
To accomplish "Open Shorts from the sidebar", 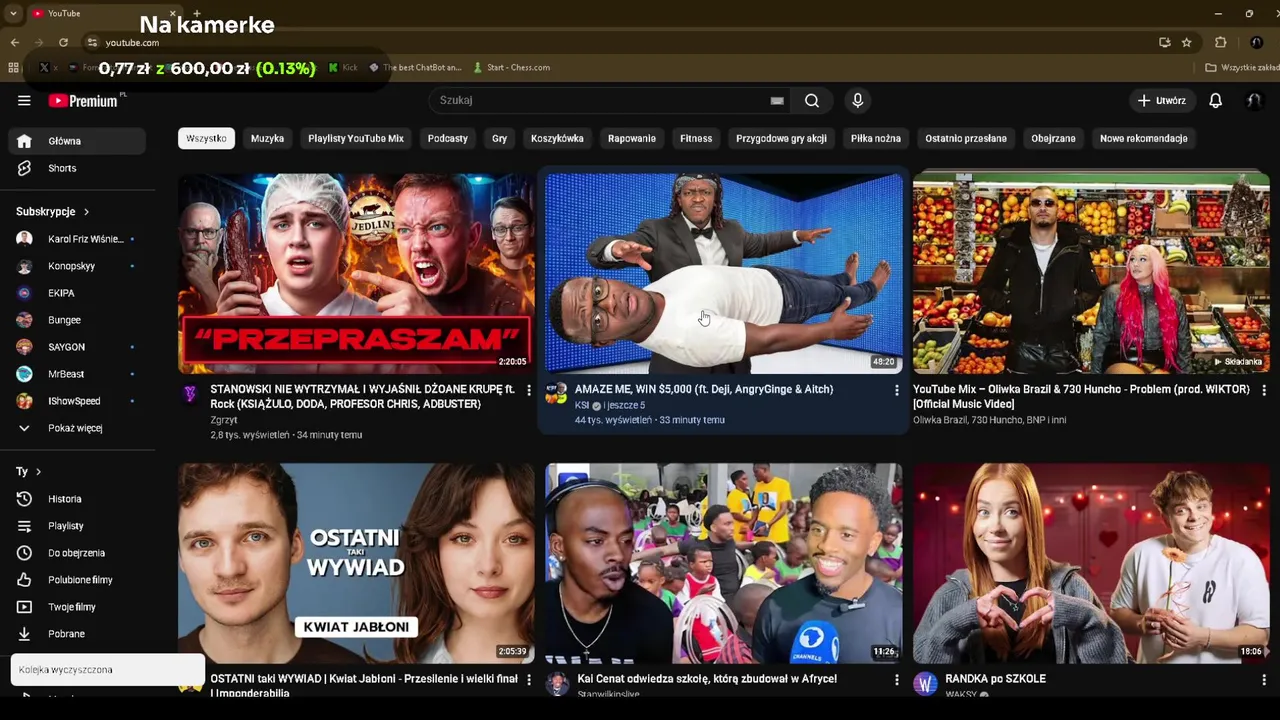I will tap(77, 168).
